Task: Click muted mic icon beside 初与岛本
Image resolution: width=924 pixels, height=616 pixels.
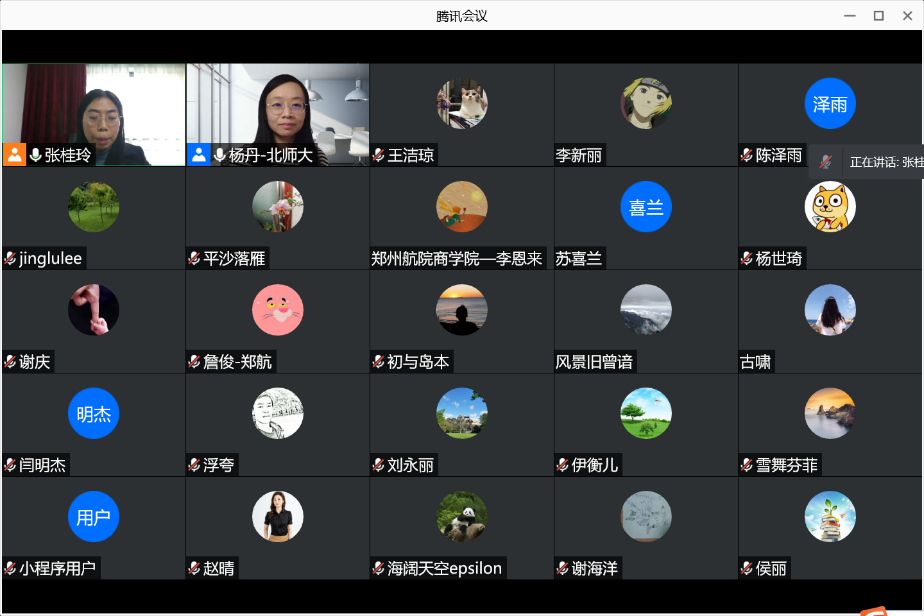Action: (x=378, y=362)
